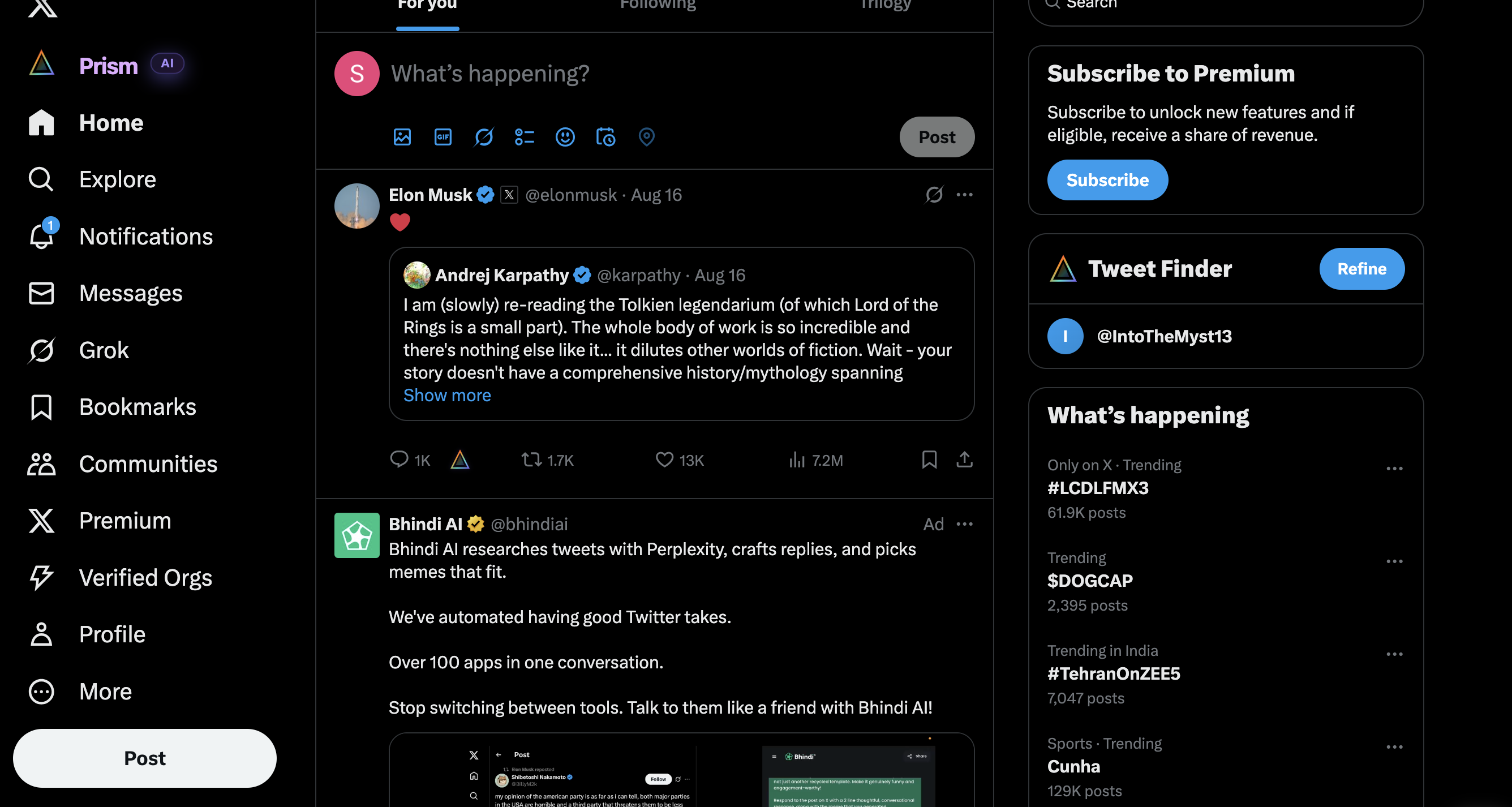Add a GIF to the post composer
The width and height of the screenshot is (1512, 807).
tap(443, 137)
